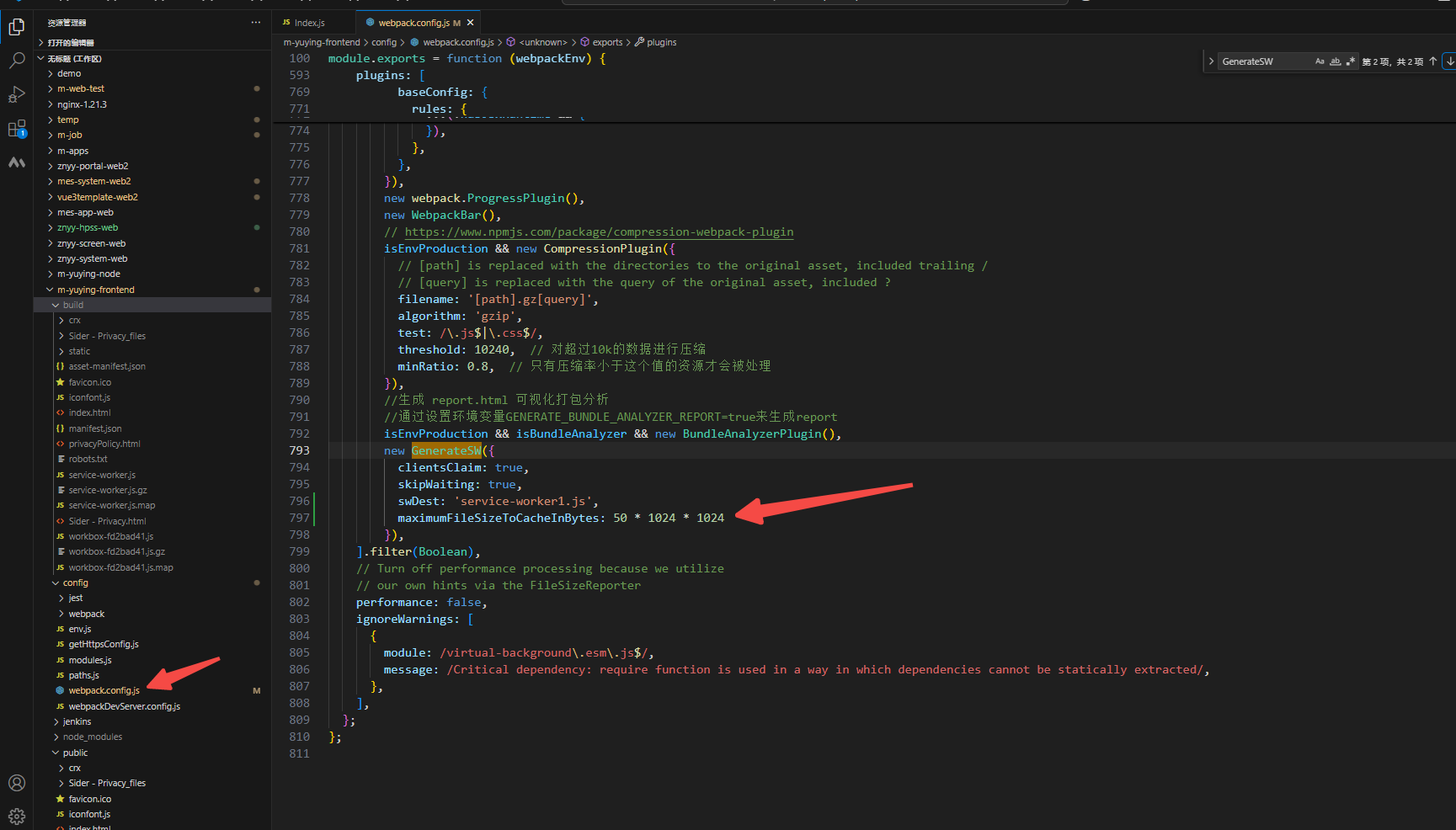This screenshot has height=830, width=1456.
Task: Open the Run and Debug view
Action: 17,94
